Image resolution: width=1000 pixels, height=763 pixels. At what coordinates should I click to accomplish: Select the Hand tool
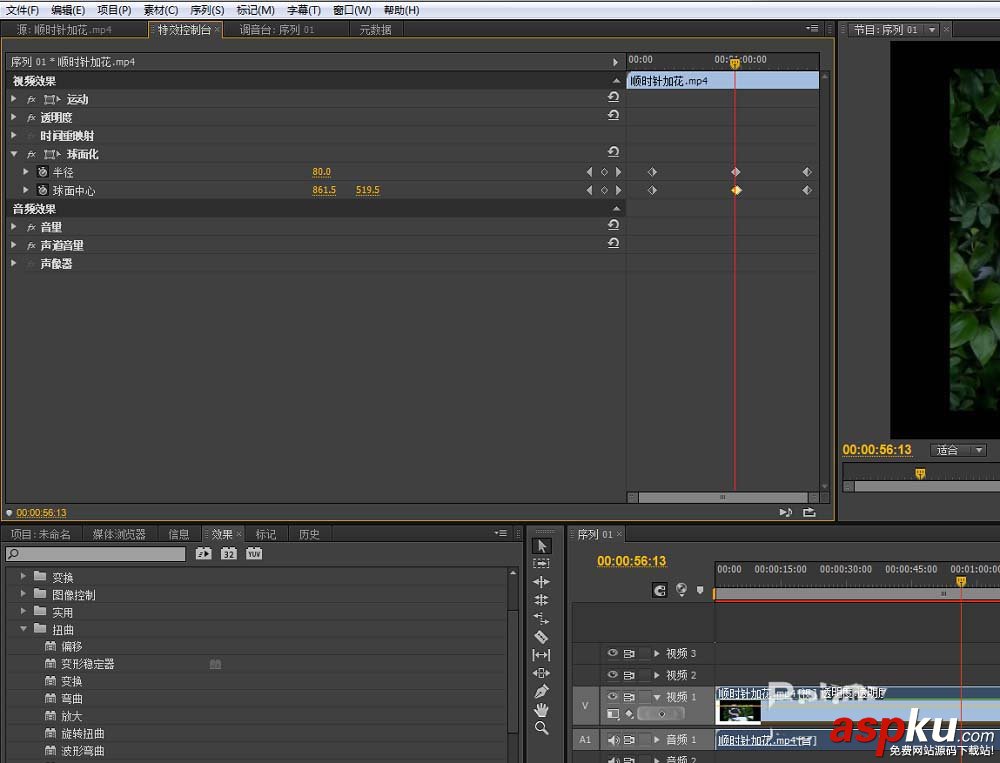[541, 709]
